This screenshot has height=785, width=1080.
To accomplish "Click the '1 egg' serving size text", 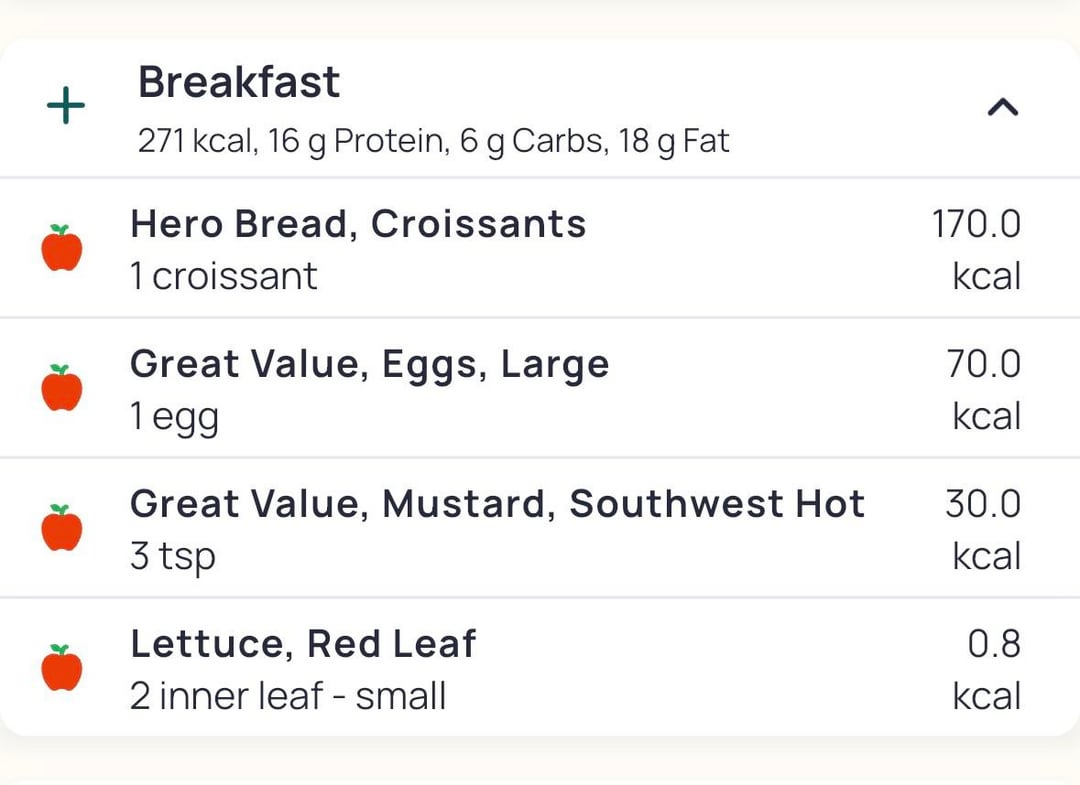I will pyautogui.click(x=174, y=417).
